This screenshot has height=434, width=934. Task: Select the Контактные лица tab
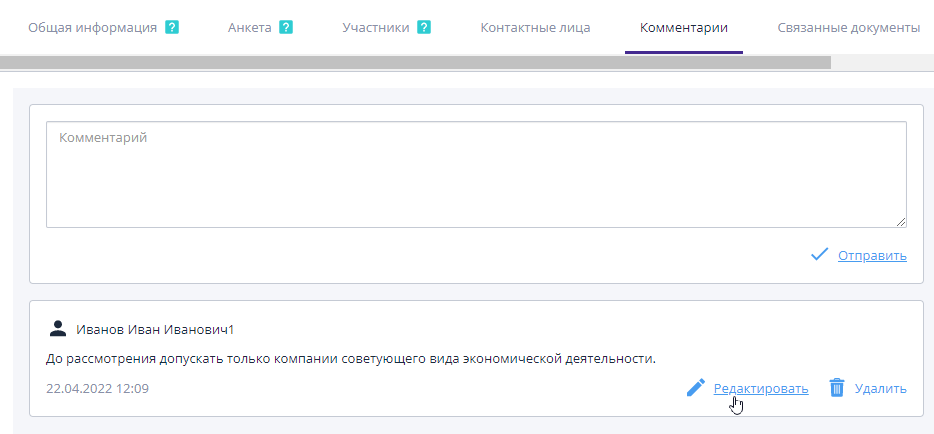pos(535,27)
